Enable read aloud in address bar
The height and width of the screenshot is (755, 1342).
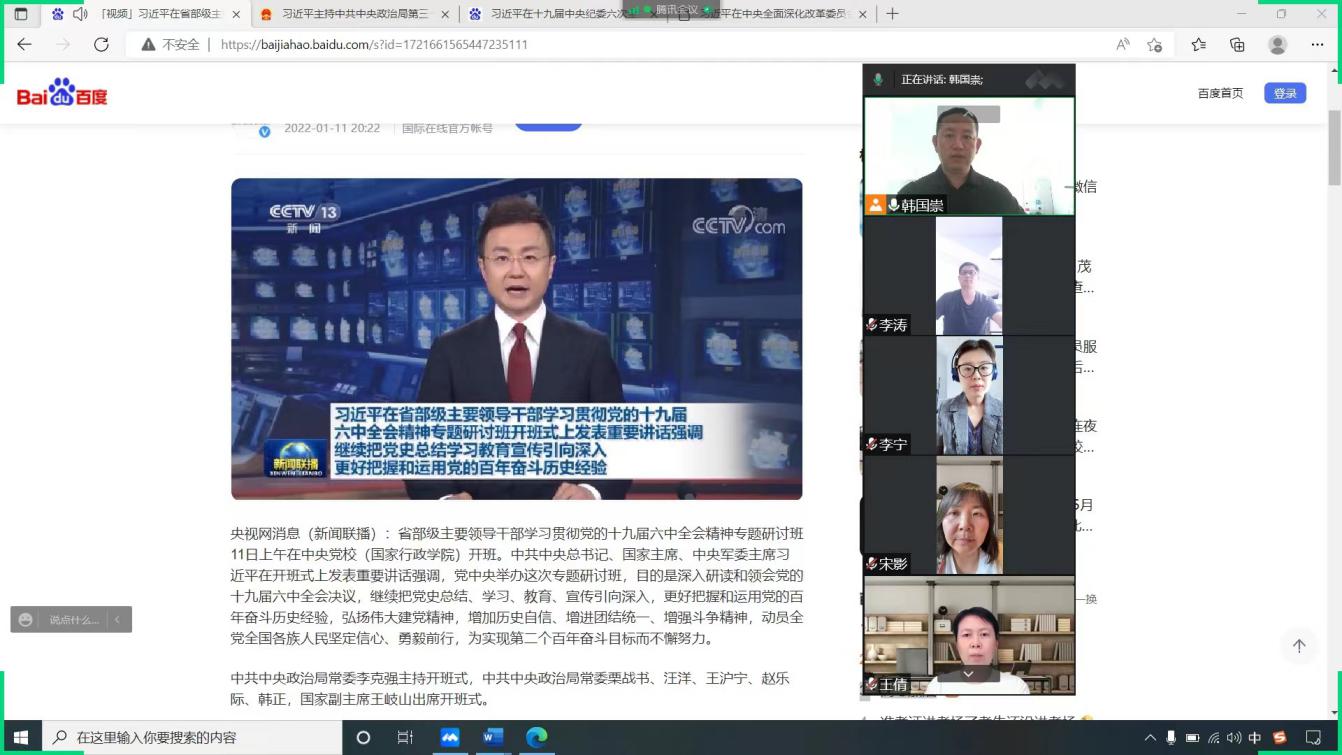tap(1123, 44)
